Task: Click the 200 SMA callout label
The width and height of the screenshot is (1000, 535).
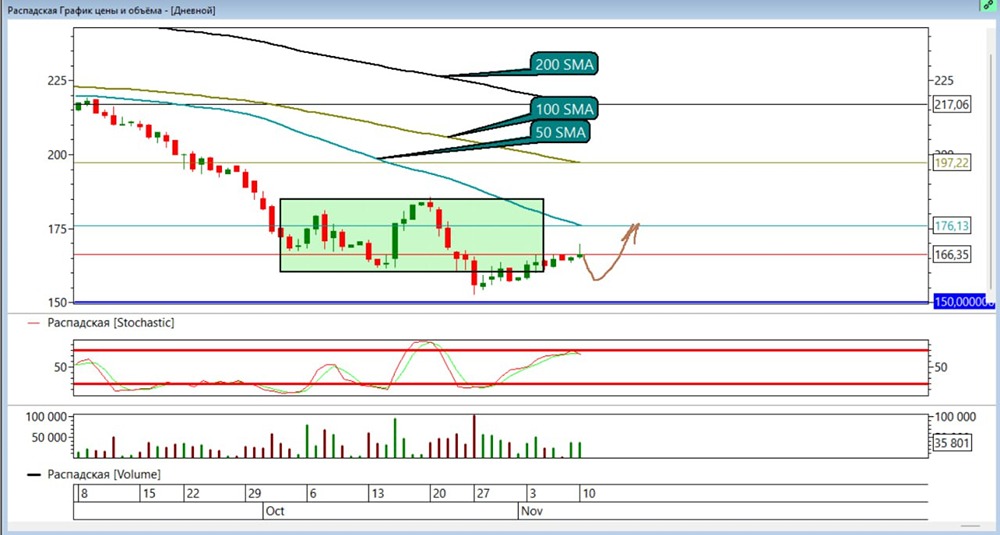Action: tap(565, 65)
